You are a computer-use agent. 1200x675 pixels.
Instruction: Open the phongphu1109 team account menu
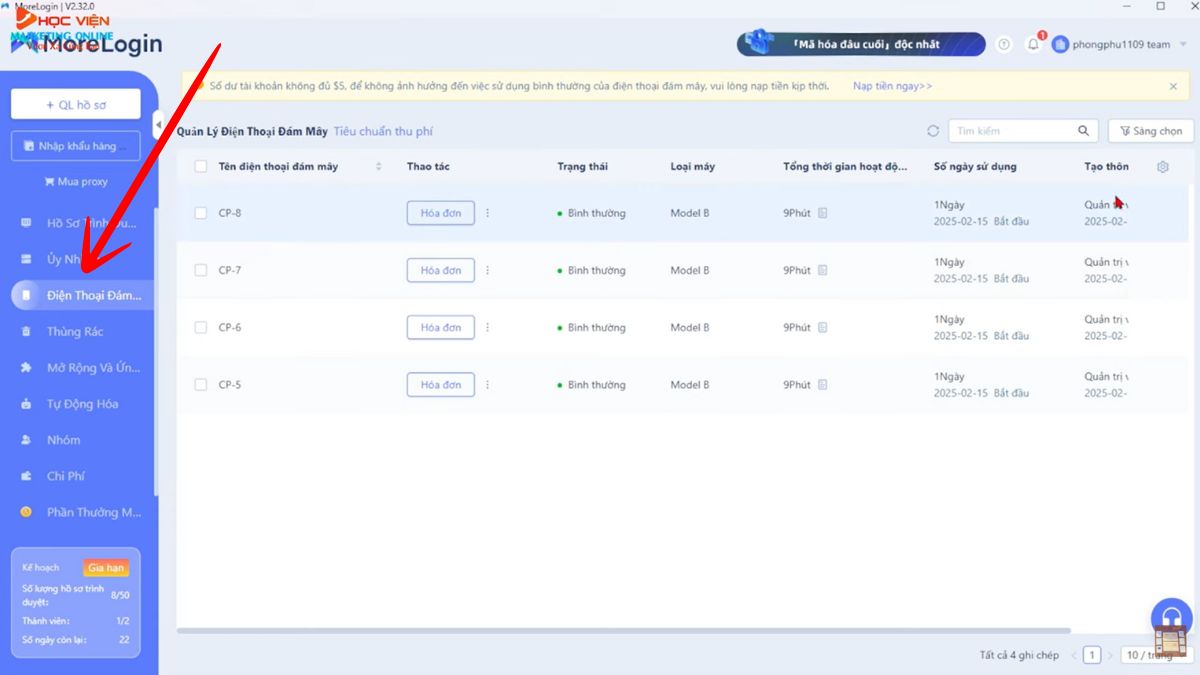pos(1121,45)
